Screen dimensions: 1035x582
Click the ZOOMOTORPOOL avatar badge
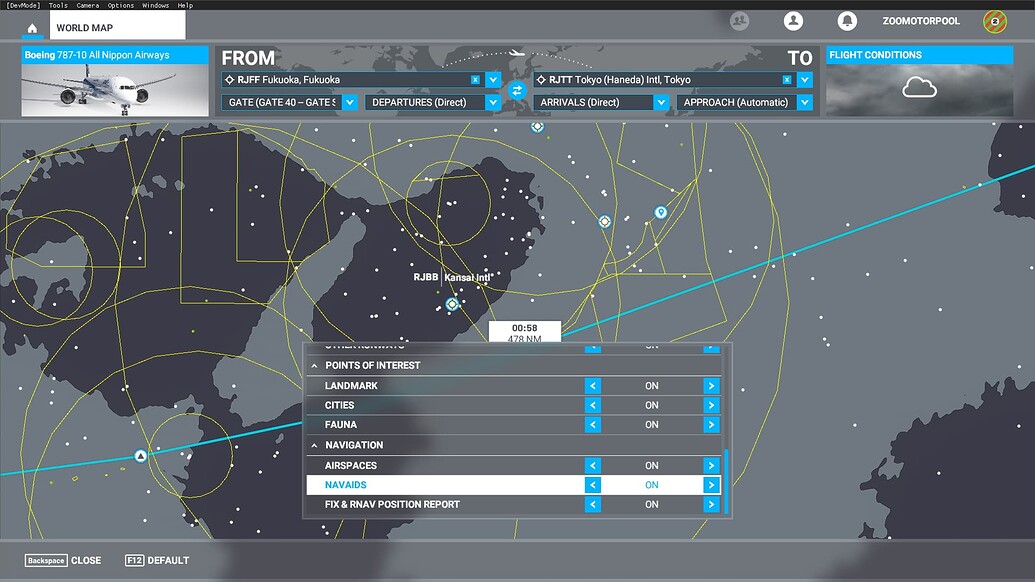993,20
